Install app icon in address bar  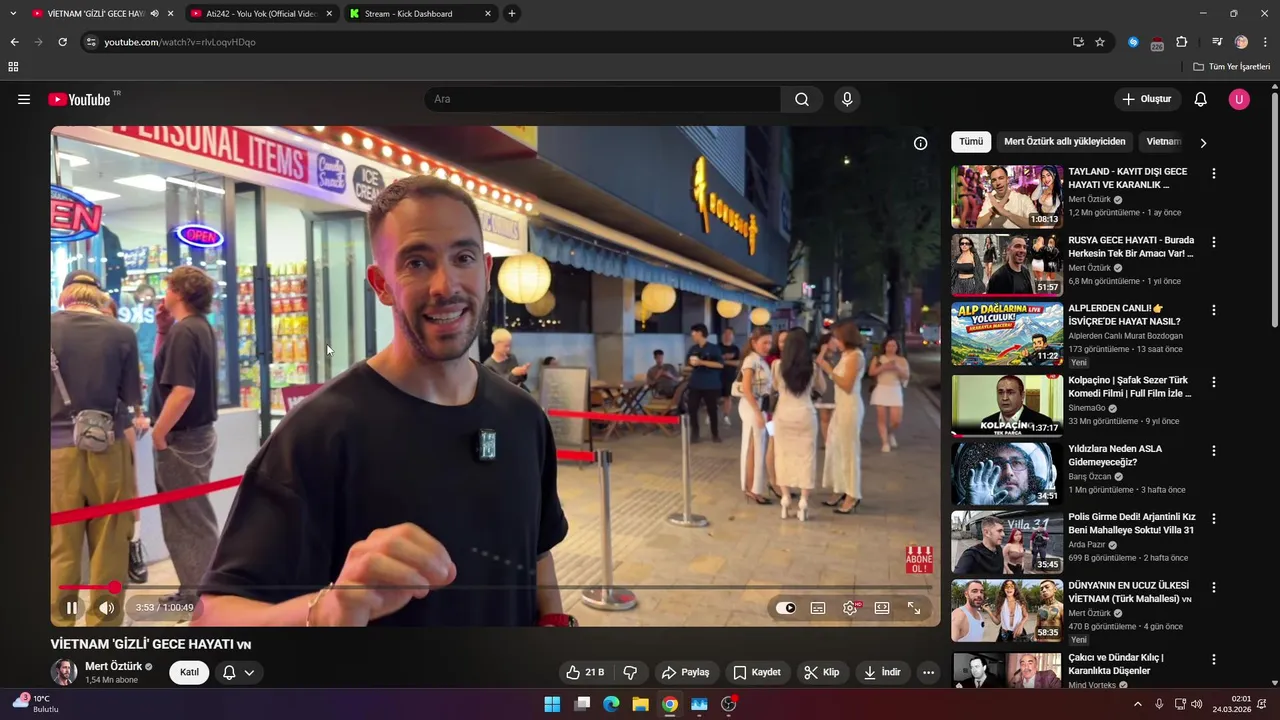(1078, 42)
